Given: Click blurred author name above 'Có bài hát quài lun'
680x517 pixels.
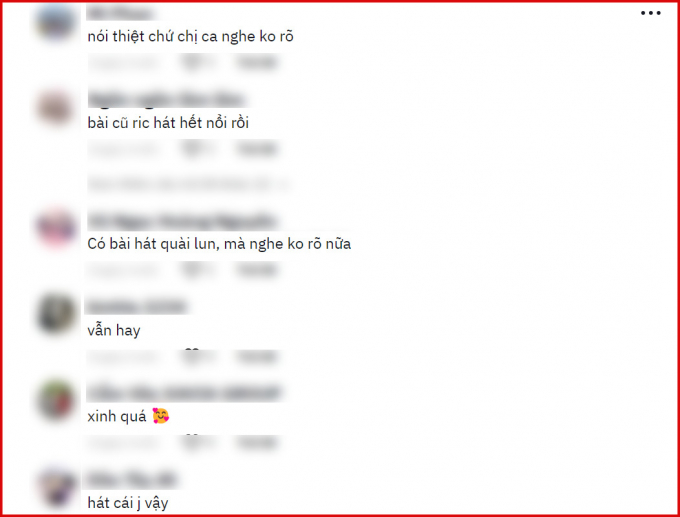Looking at the screenshot, I should (x=182, y=221).
